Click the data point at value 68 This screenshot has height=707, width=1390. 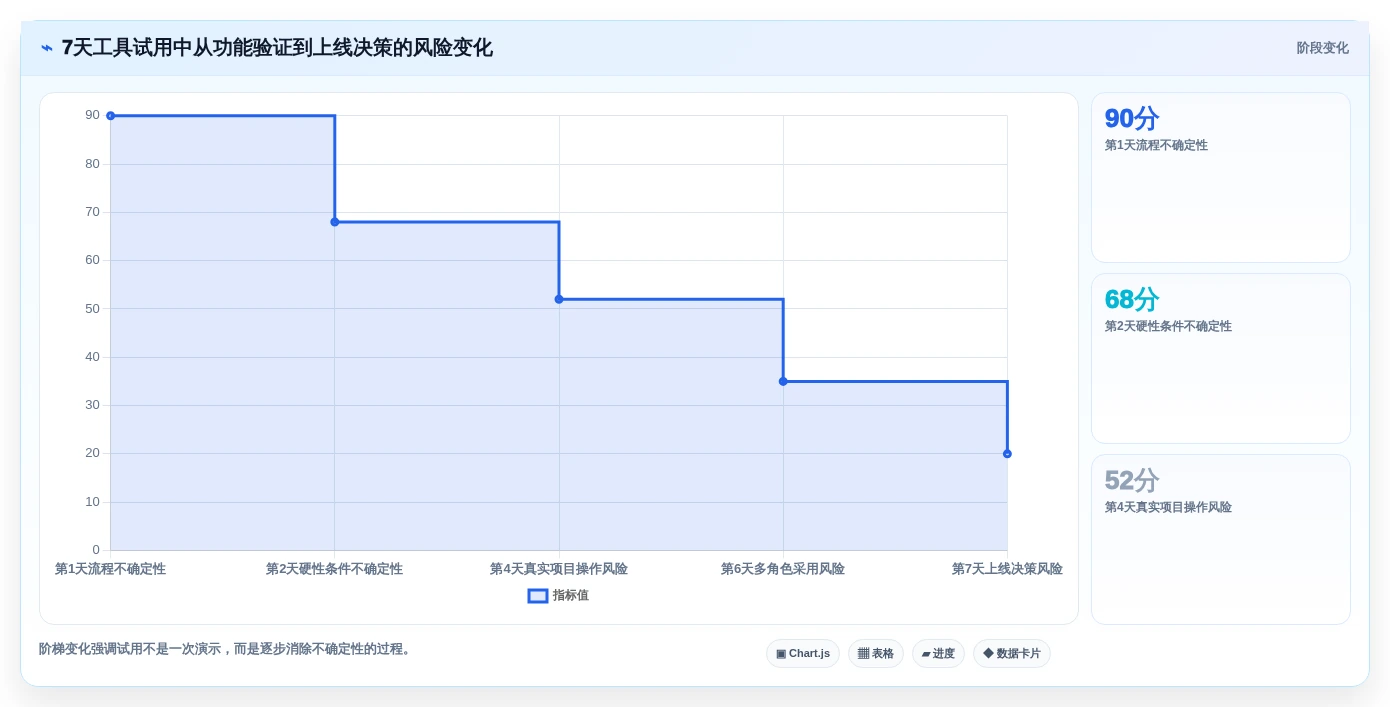click(x=335, y=222)
